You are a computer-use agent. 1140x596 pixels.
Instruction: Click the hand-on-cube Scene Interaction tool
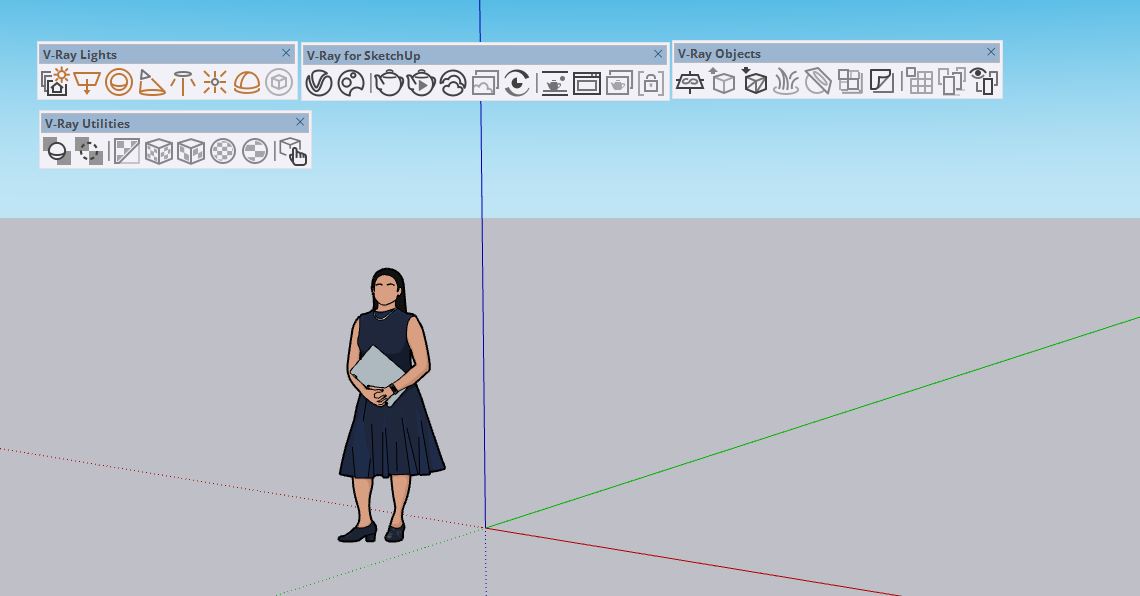point(292,152)
